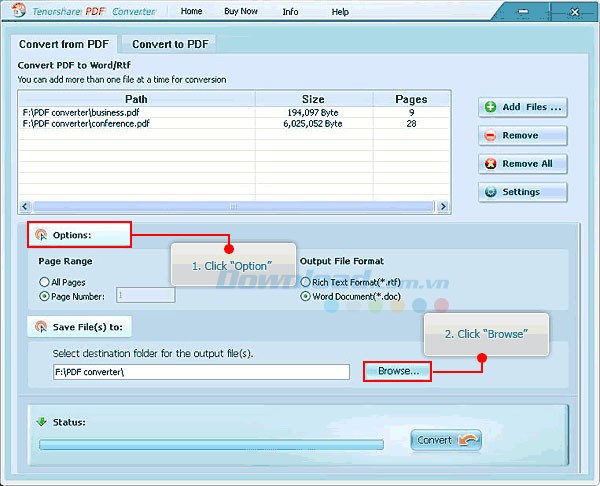Expand the Options section header

click(78, 235)
